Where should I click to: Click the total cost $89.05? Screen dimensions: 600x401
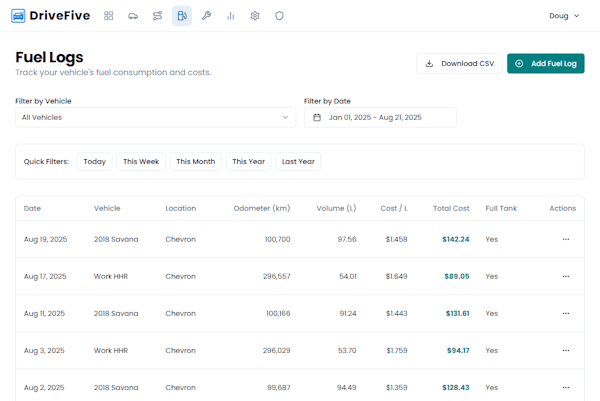[457, 276]
